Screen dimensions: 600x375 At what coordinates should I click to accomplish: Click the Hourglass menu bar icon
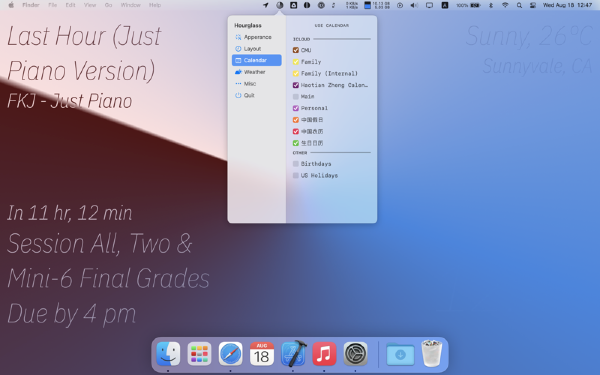click(x=280, y=5)
